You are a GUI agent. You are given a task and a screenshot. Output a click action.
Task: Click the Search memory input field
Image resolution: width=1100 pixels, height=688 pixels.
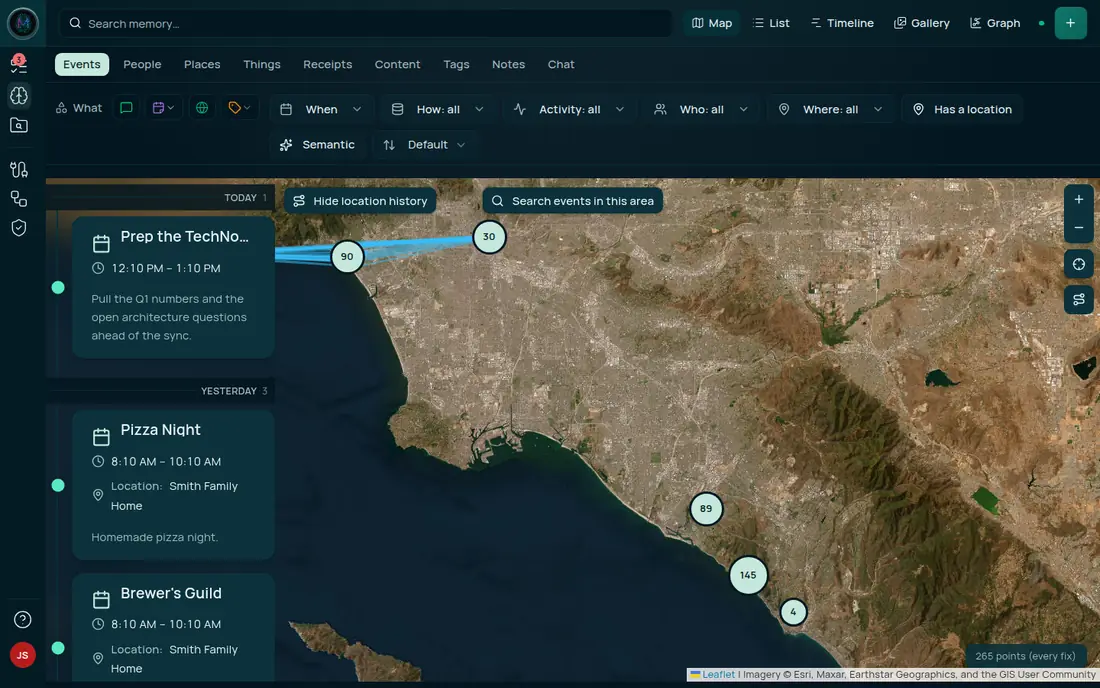click(x=365, y=23)
